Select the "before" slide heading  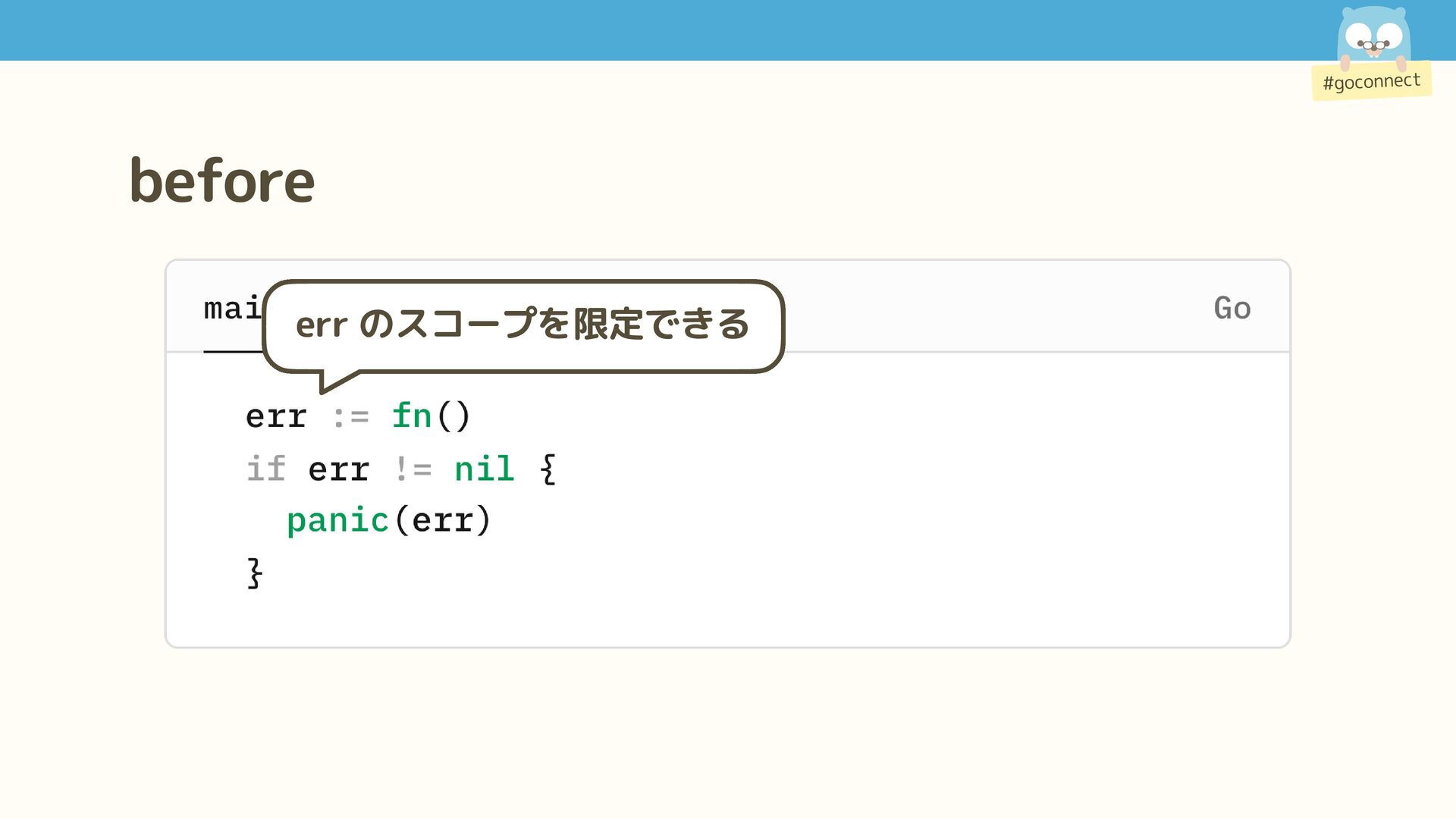222,181
